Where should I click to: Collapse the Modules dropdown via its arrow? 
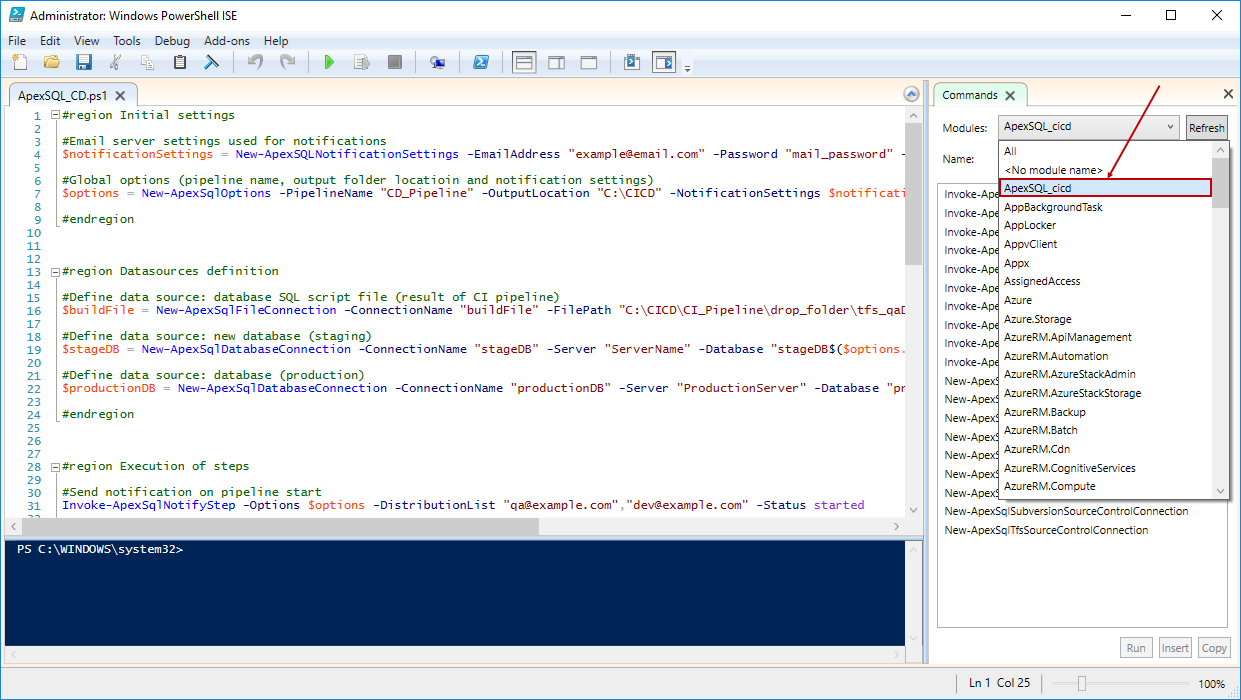[x=1171, y=127]
